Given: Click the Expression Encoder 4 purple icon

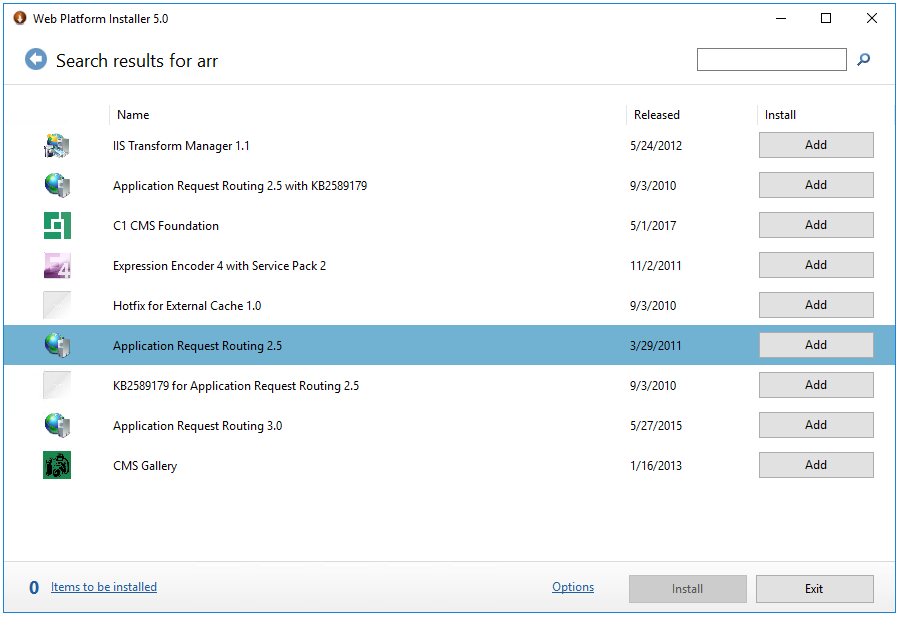Looking at the screenshot, I should point(57,265).
